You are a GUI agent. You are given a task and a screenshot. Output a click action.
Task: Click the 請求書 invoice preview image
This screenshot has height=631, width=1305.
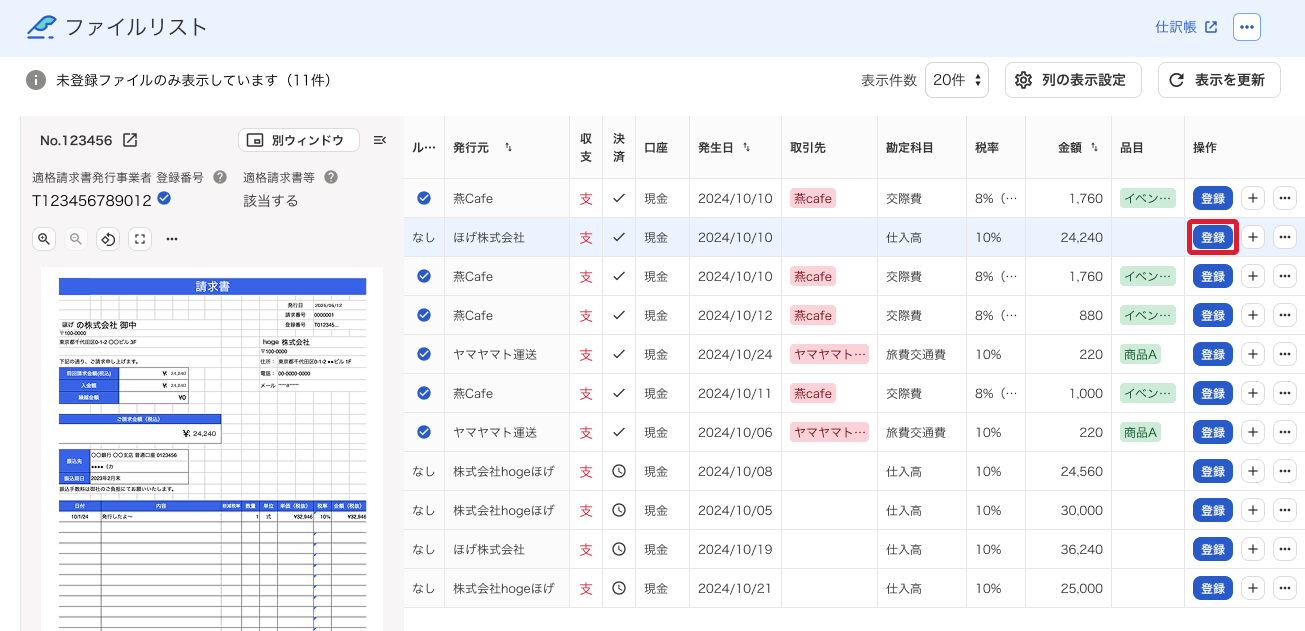pyautogui.click(x=212, y=450)
